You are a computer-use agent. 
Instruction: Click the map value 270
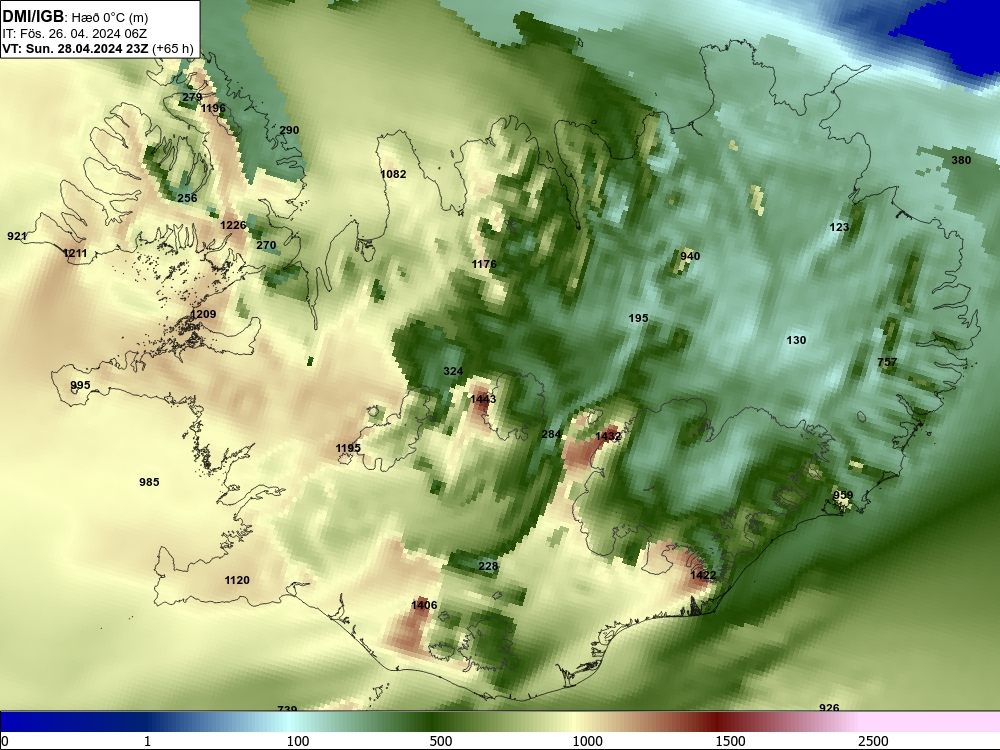pyautogui.click(x=266, y=245)
